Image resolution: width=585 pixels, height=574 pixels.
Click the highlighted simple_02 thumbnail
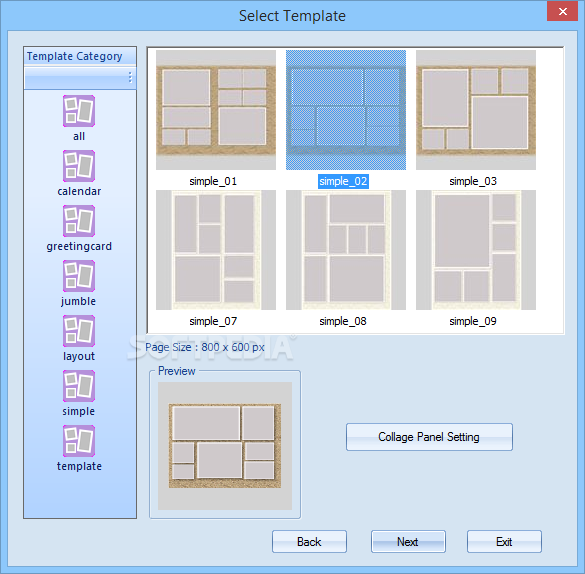tap(346, 110)
